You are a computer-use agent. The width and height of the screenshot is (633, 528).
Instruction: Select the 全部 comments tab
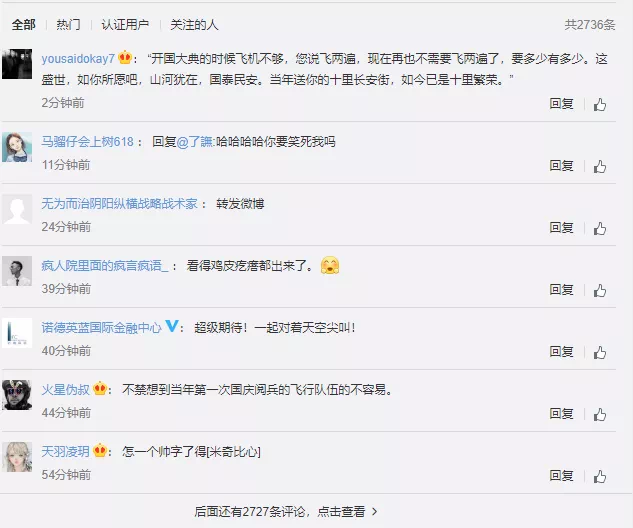click(x=23, y=25)
